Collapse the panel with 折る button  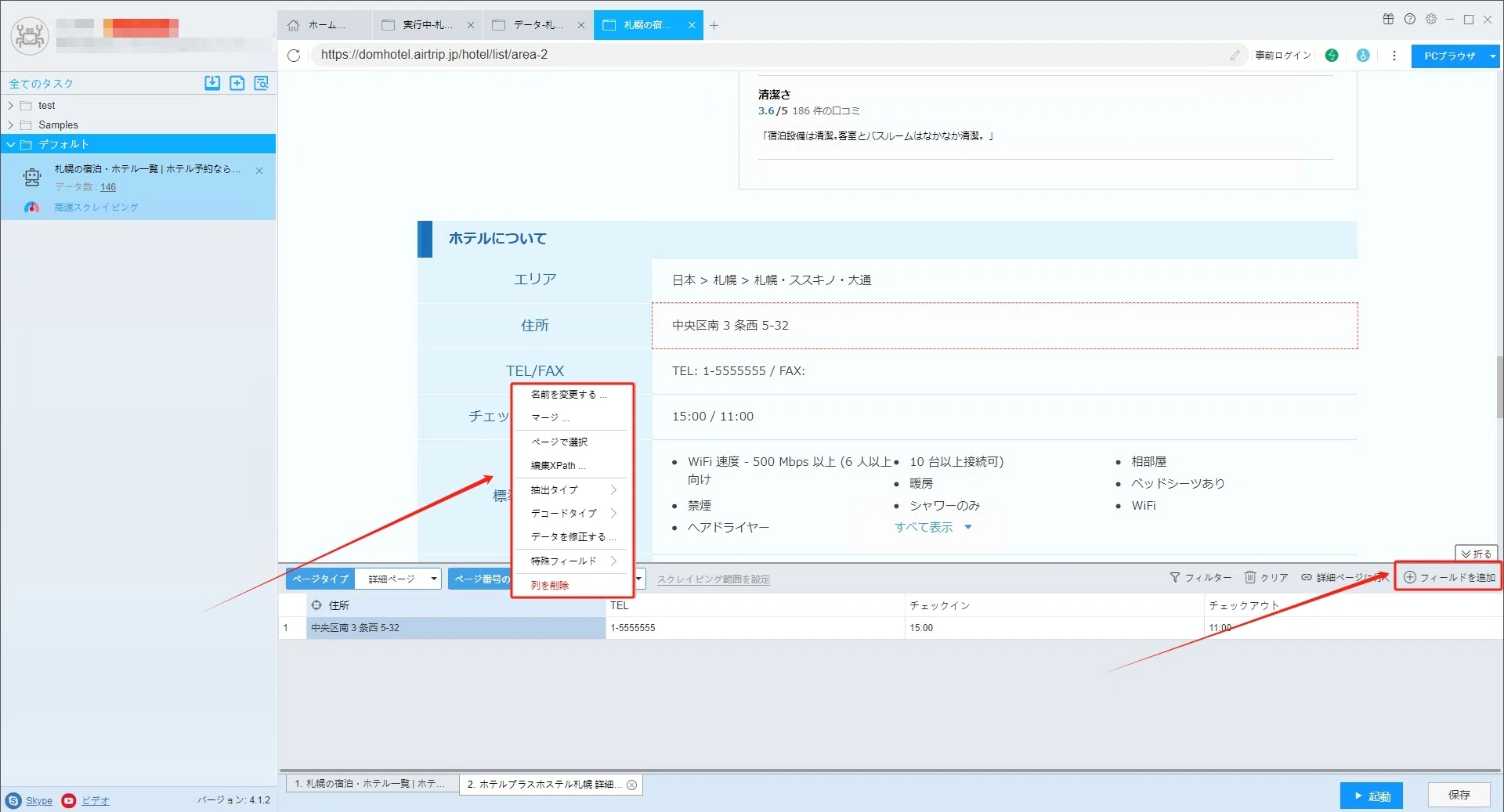(x=1476, y=554)
